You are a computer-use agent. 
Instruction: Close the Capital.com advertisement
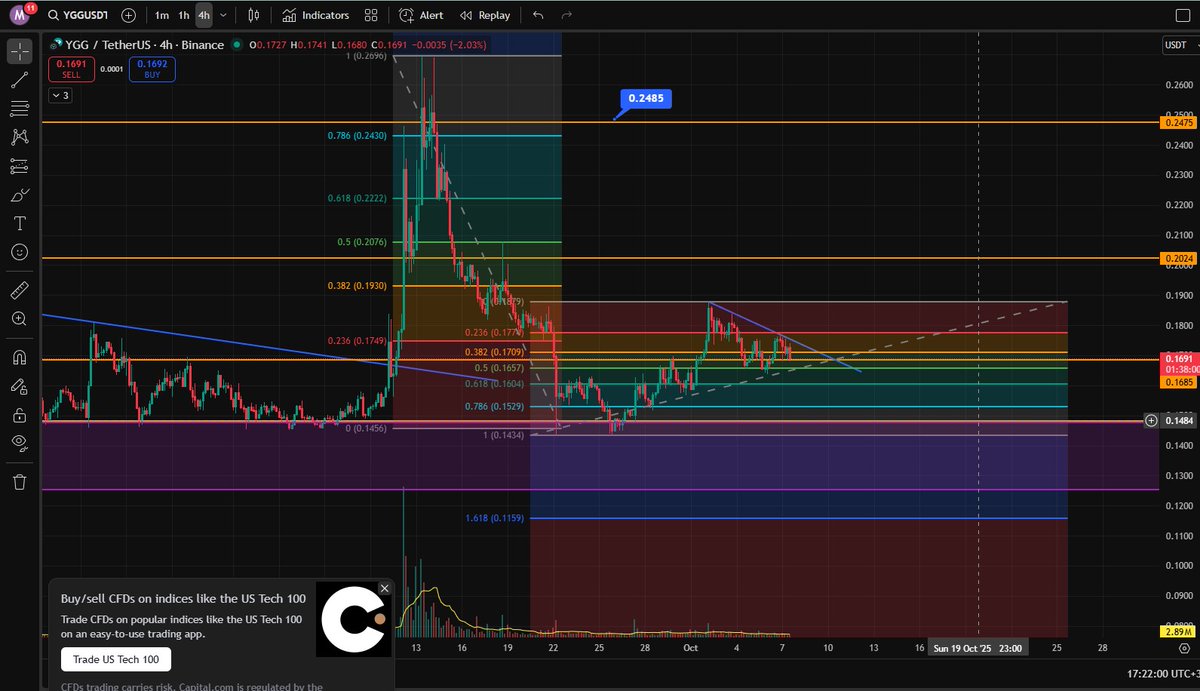385,588
